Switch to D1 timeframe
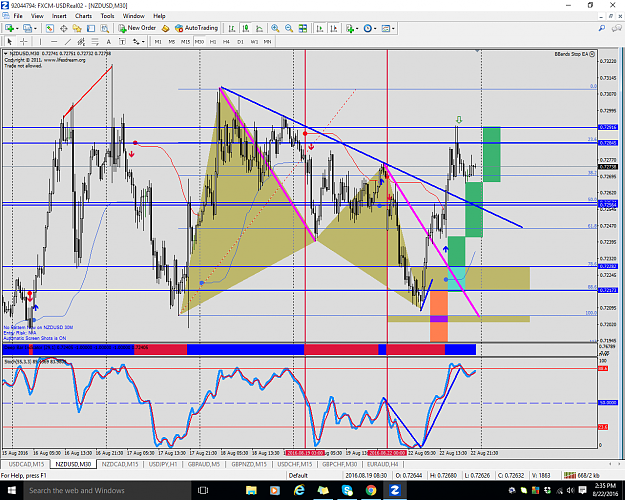This screenshot has height=500, width=625. [240, 41]
